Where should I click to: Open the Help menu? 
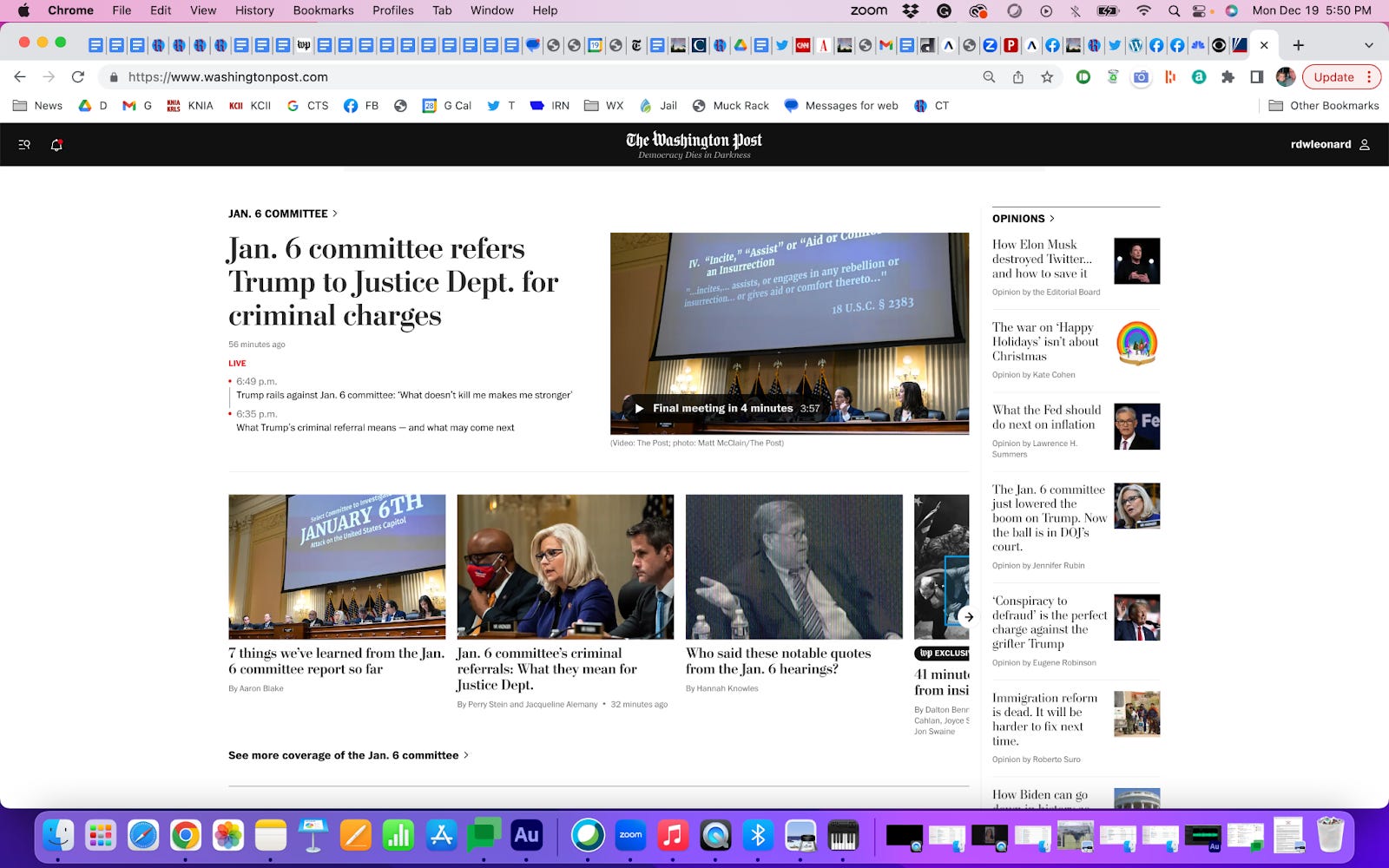pyautogui.click(x=545, y=10)
